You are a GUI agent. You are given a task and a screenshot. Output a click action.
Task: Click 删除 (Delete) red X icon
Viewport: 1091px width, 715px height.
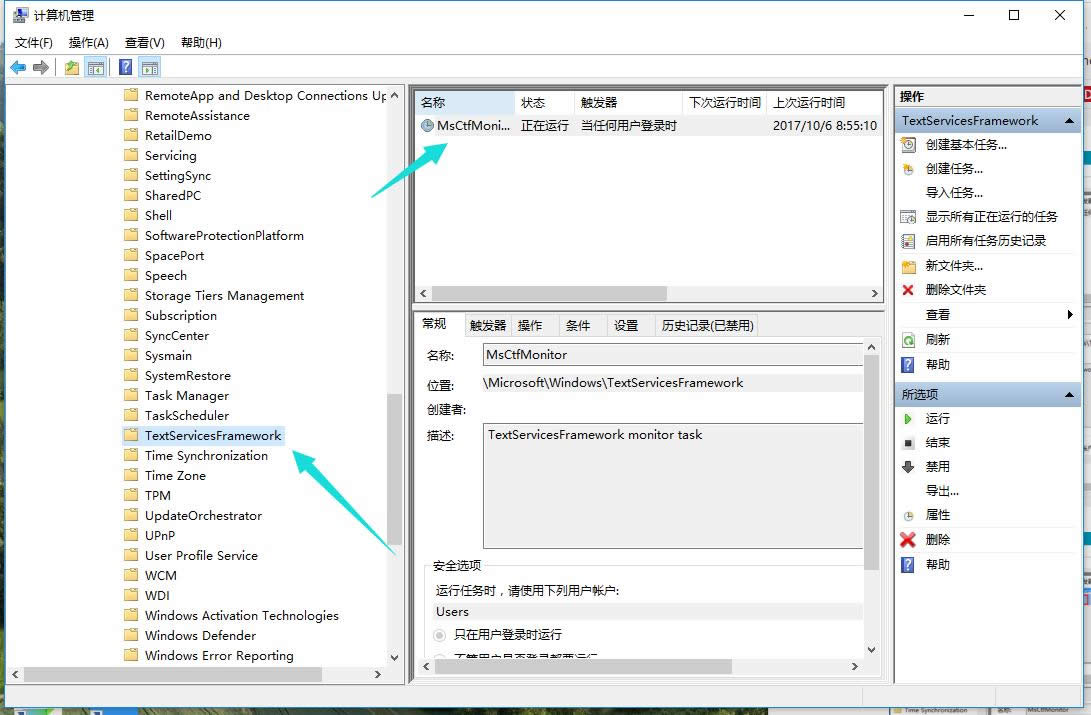click(907, 539)
